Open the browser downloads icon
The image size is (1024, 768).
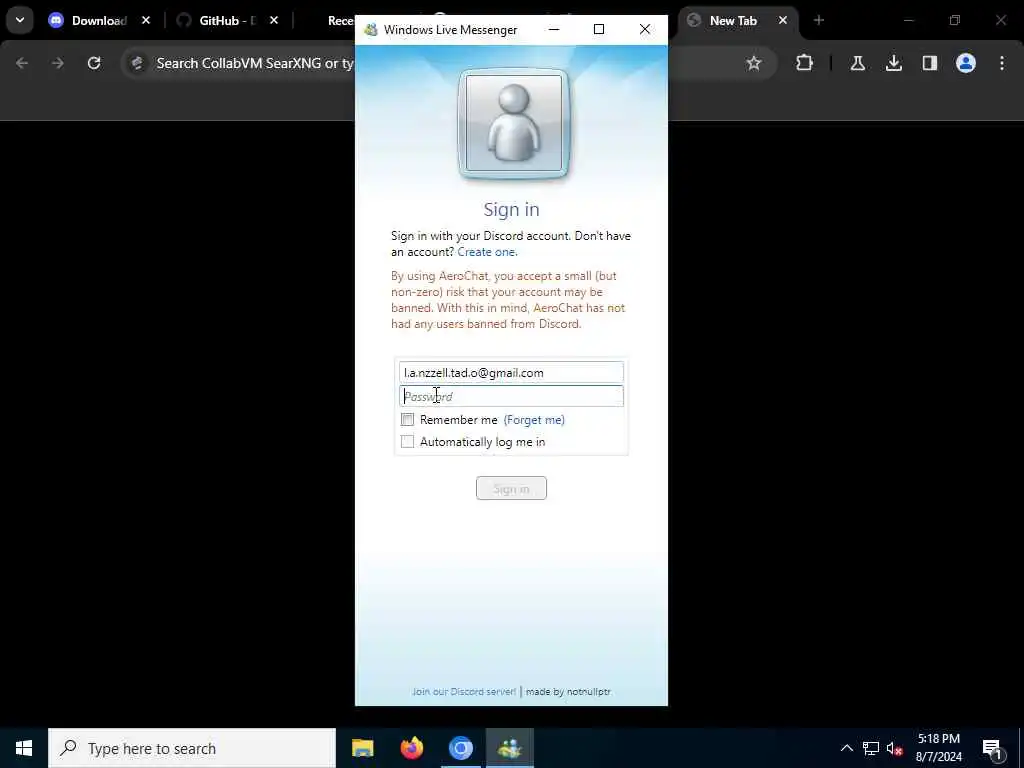894,63
